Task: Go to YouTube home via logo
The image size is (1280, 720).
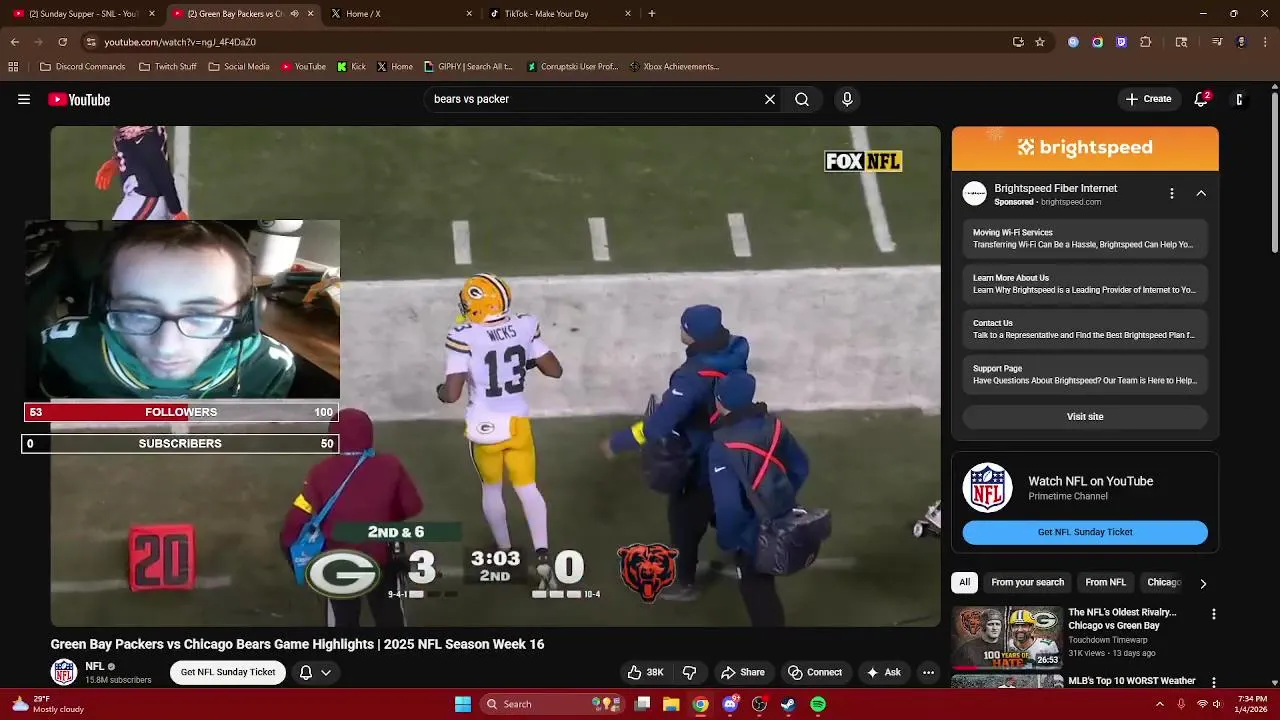Action: (79, 99)
